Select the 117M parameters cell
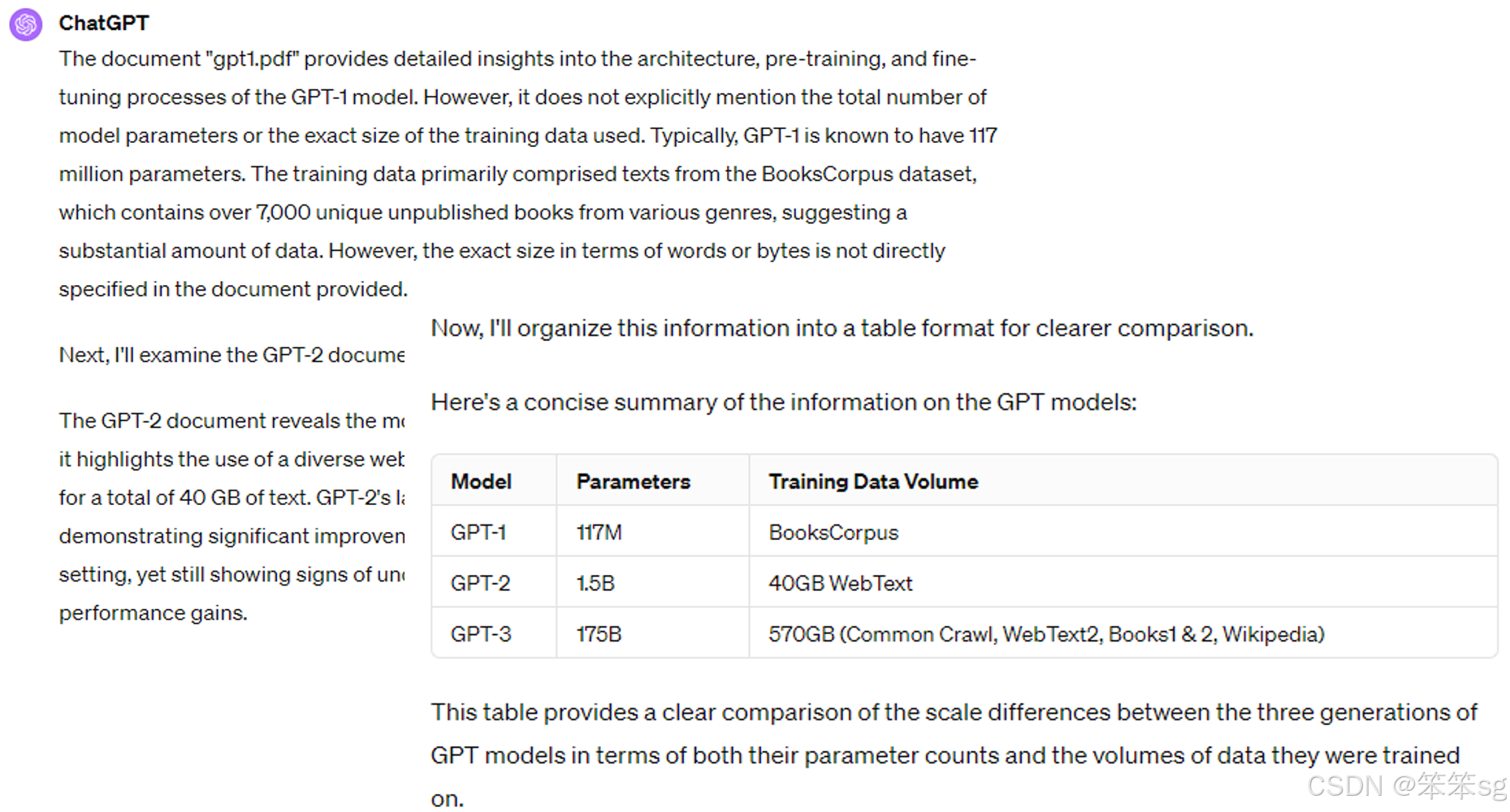 (x=599, y=533)
